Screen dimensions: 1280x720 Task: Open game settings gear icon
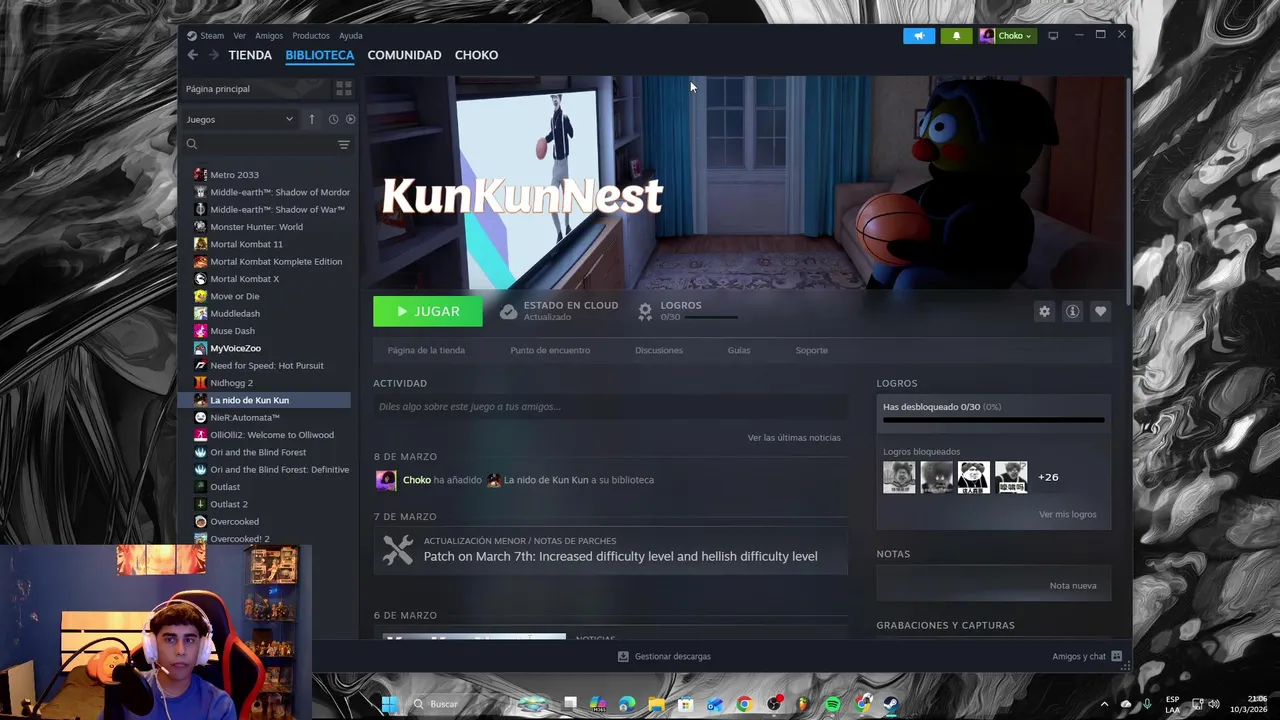(1044, 311)
